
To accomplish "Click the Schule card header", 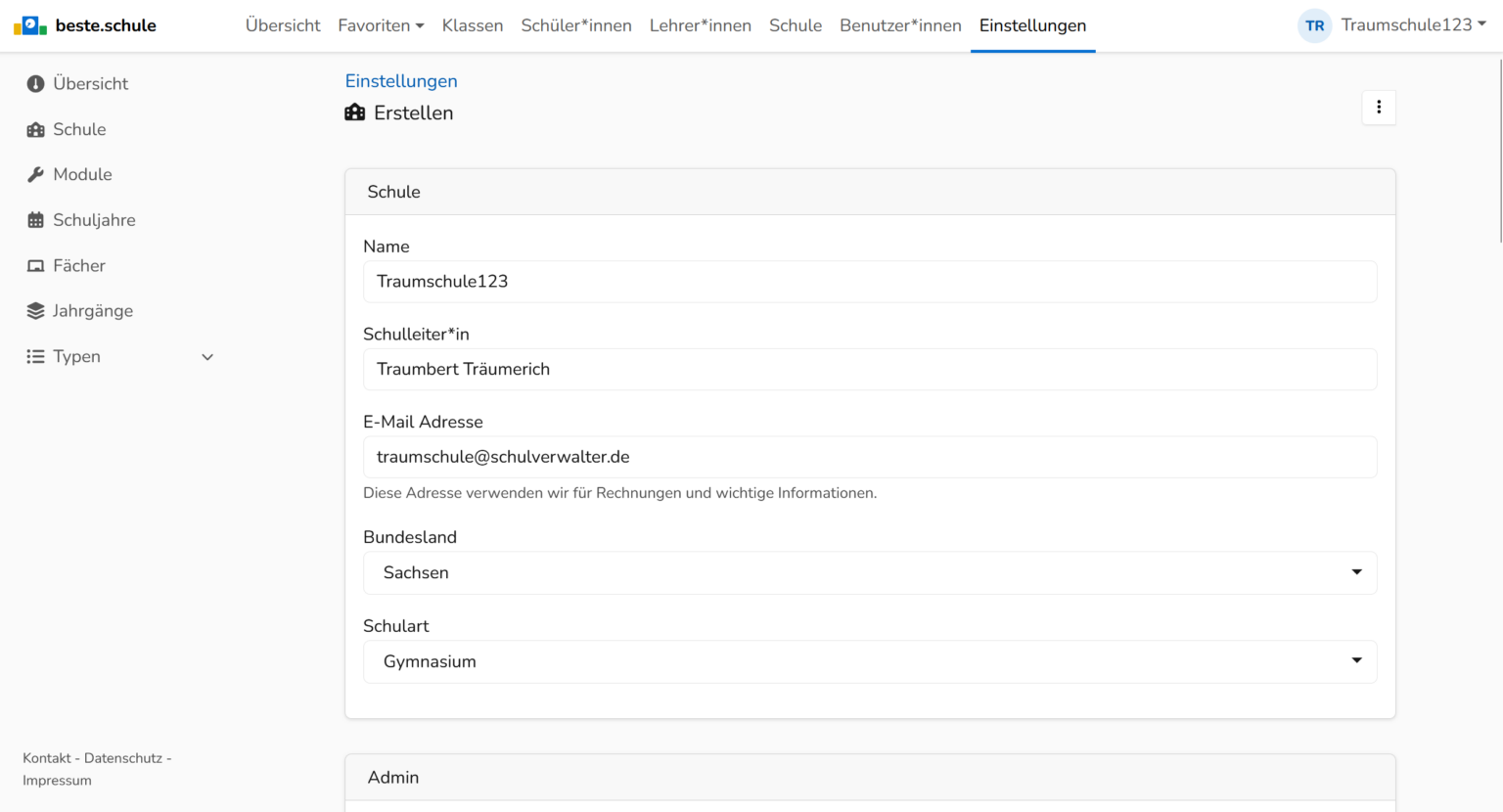I will [870, 192].
